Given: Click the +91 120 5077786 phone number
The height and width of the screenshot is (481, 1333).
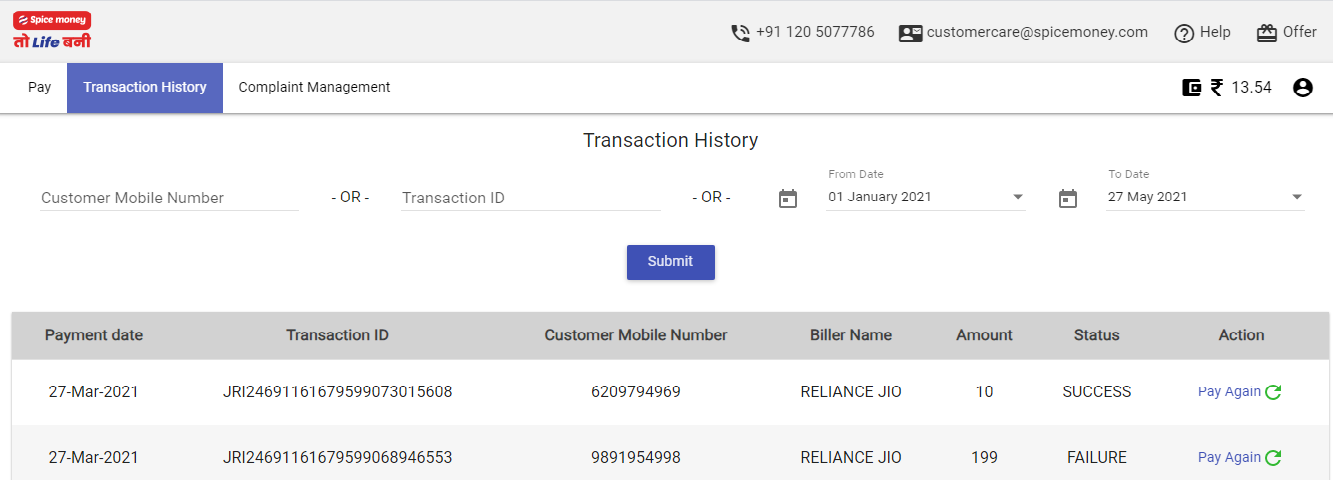Looking at the screenshot, I should (815, 32).
